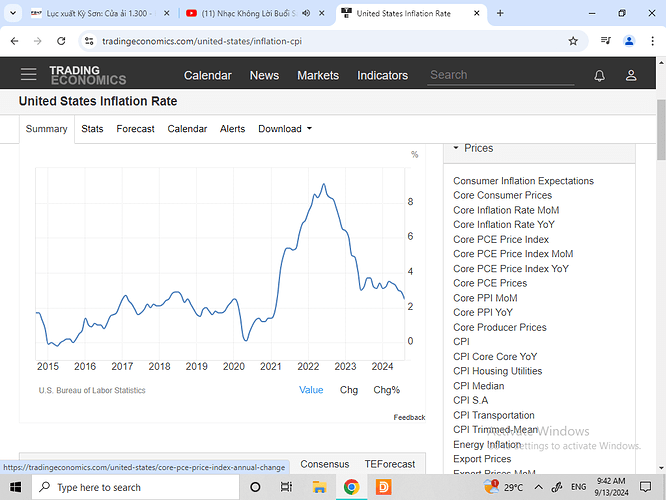
Task: Switch the chart to Chg view
Action: [349, 390]
